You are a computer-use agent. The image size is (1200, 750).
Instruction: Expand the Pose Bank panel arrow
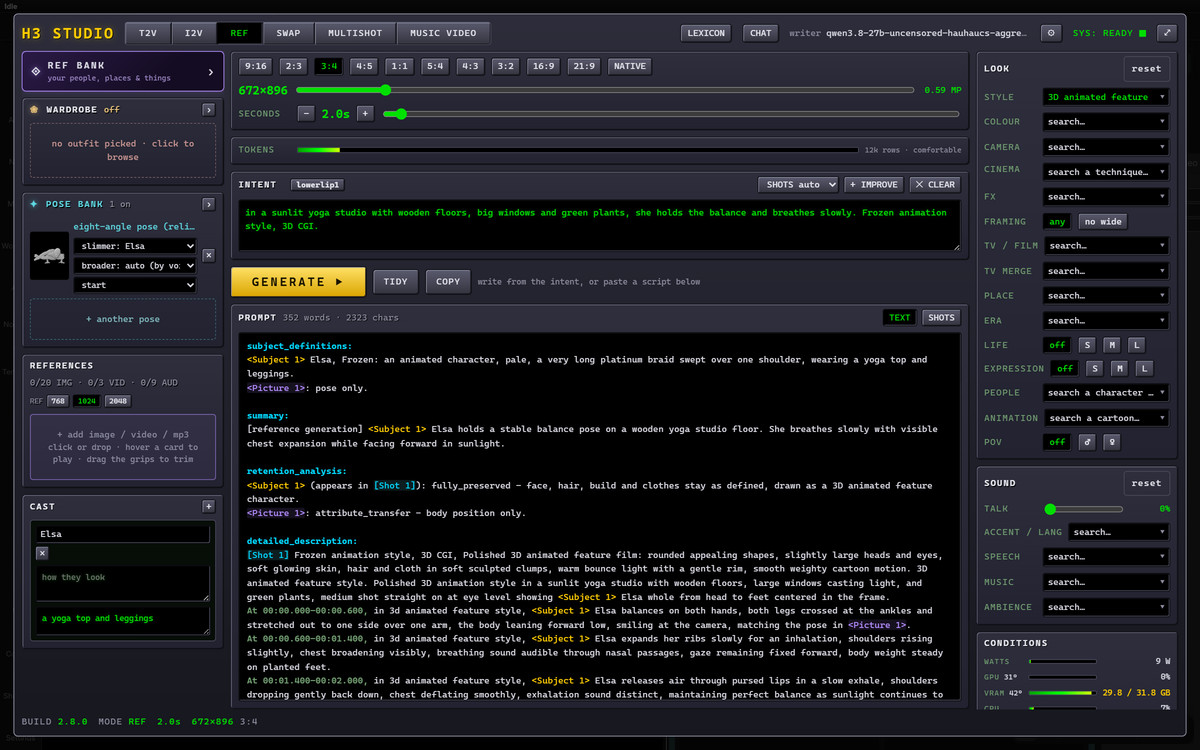(x=208, y=204)
